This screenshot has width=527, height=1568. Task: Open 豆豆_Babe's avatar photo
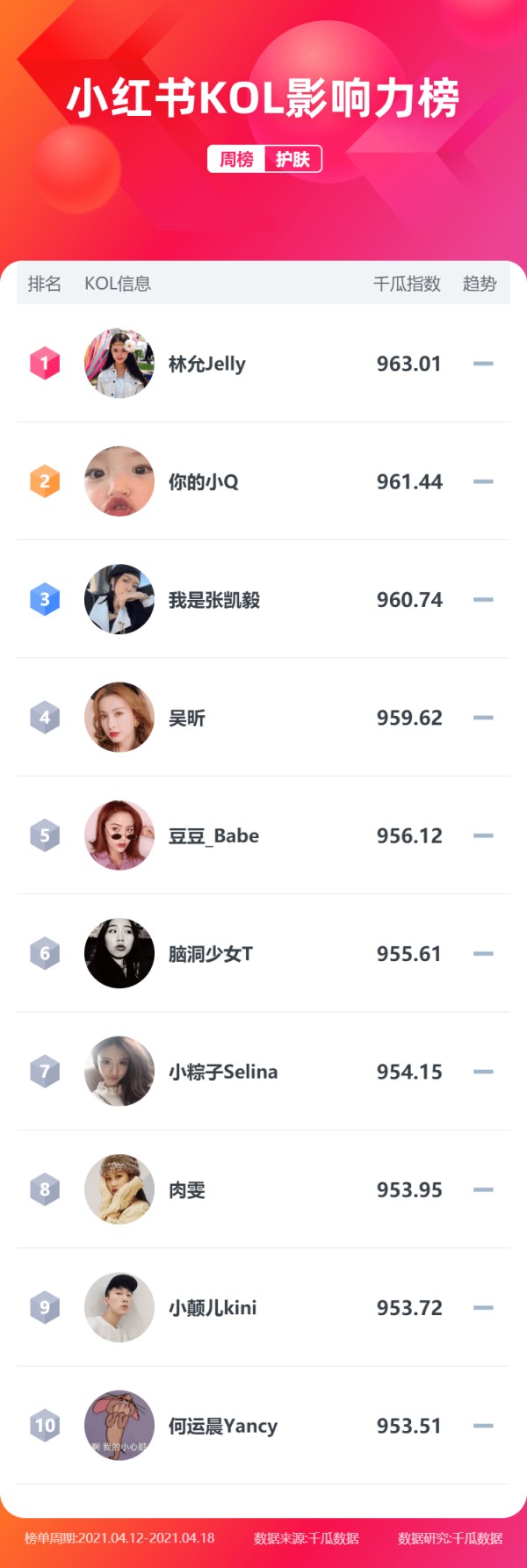tap(119, 835)
